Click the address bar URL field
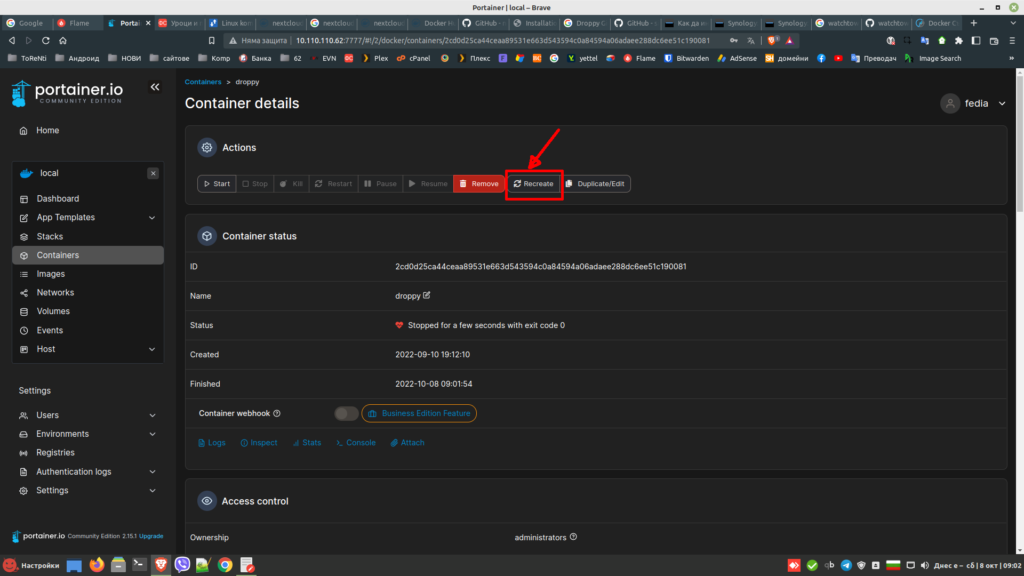This screenshot has height=576, width=1024. tap(502, 40)
